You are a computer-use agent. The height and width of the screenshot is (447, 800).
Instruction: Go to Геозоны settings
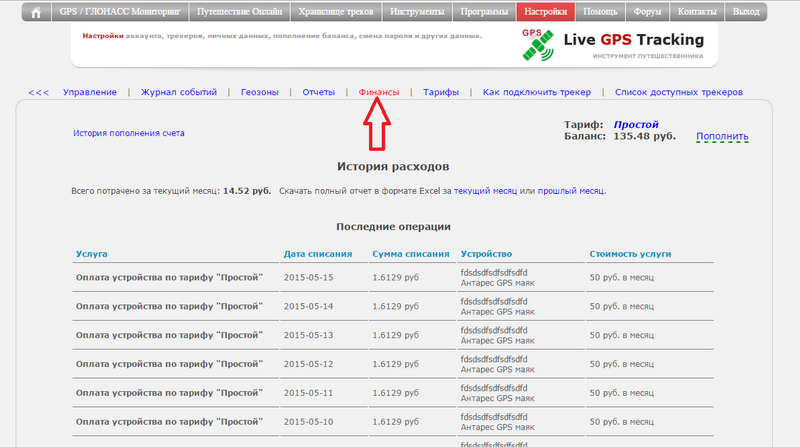click(x=260, y=92)
